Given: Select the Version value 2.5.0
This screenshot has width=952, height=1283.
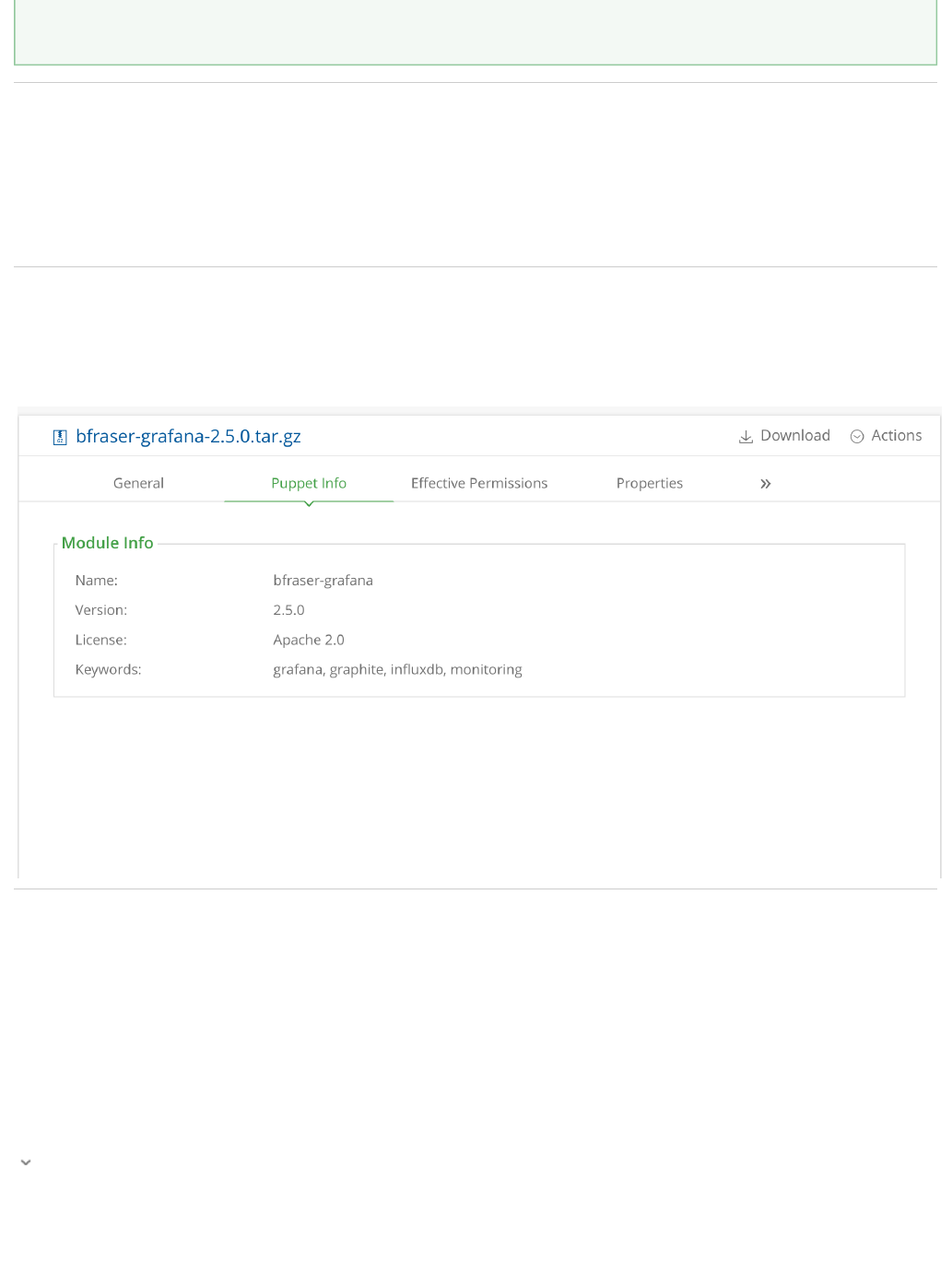Looking at the screenshot, I should 288,610.
